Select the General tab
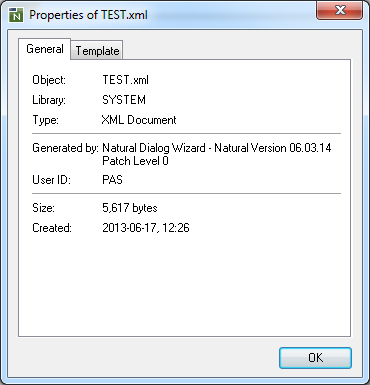The width and height of the screenshot is (370, 385). coord(45,49)
